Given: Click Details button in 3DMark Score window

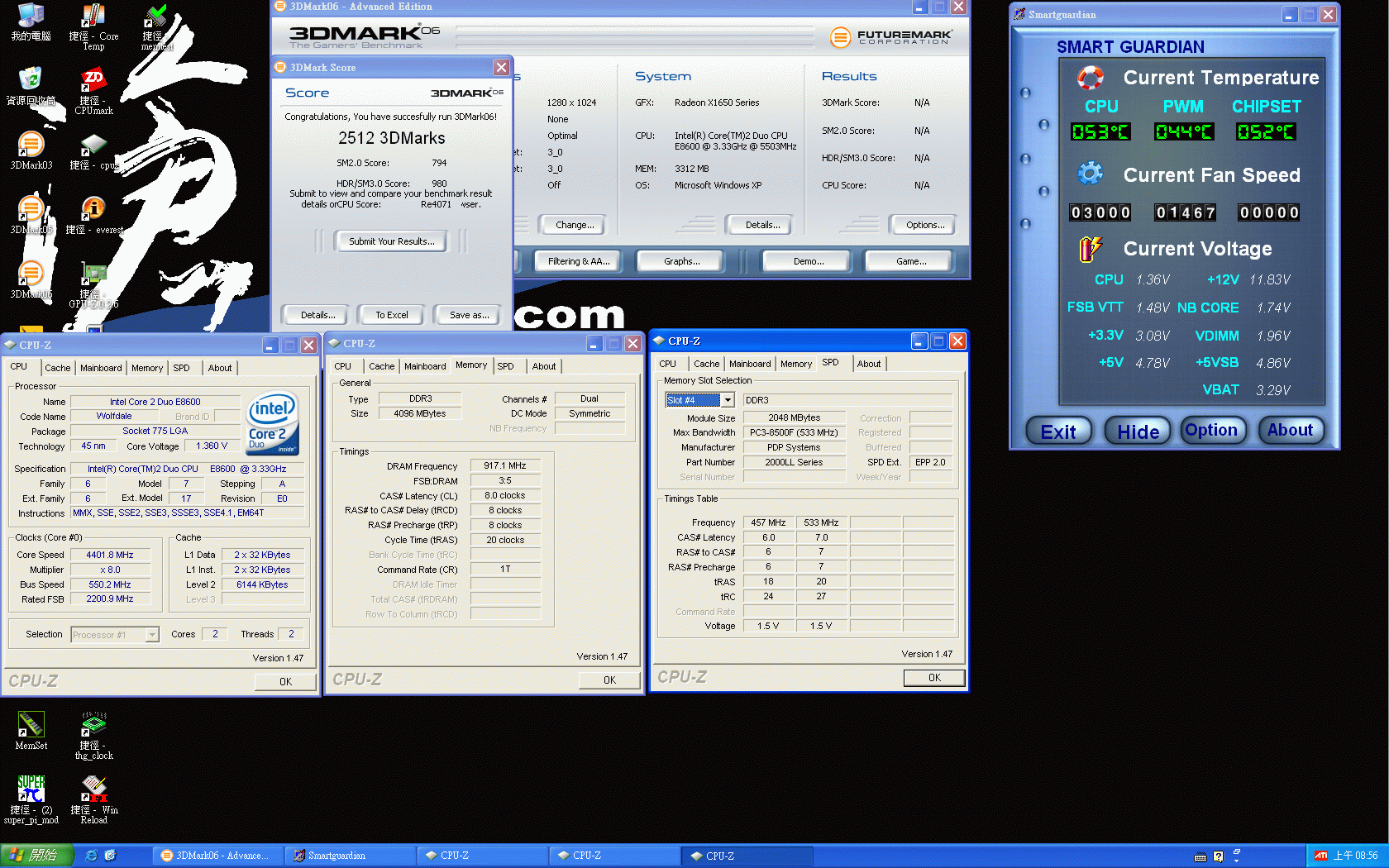Looking at the screenshot, I should pos(317,315).
